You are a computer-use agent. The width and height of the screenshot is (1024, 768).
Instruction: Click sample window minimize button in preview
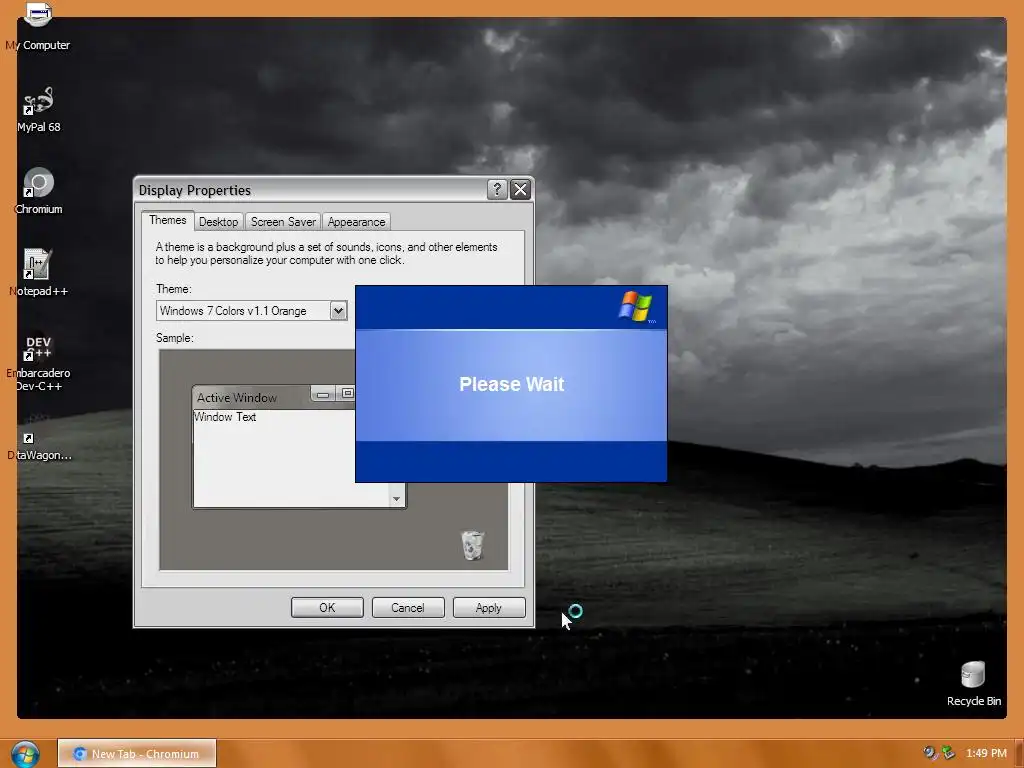323,394
